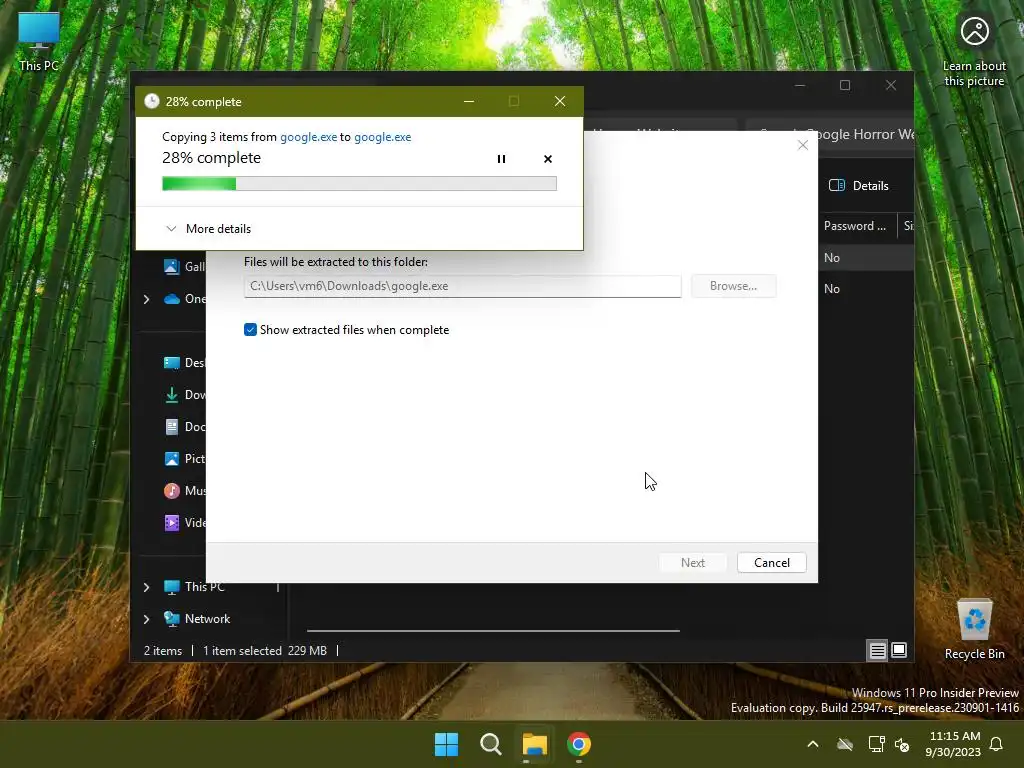
Task: Open Pictures folder in sidebar
Action: pos(185,458)
